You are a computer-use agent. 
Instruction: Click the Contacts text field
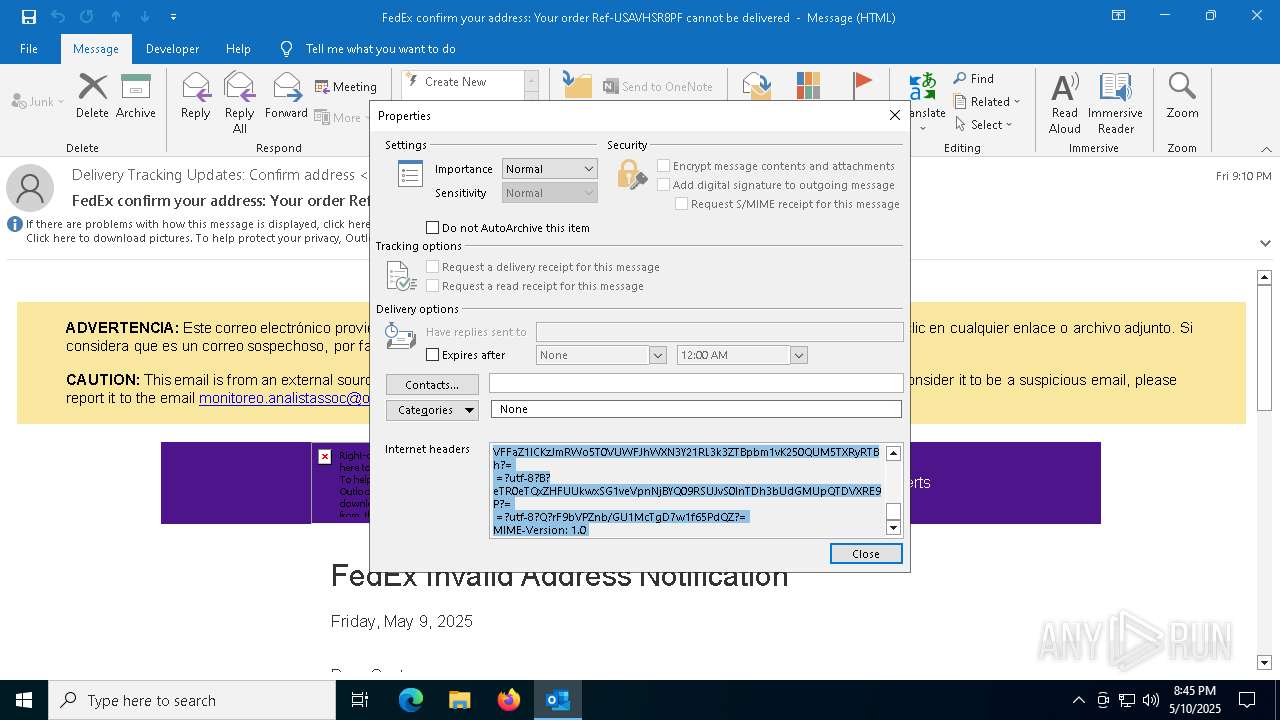point(696,384)
